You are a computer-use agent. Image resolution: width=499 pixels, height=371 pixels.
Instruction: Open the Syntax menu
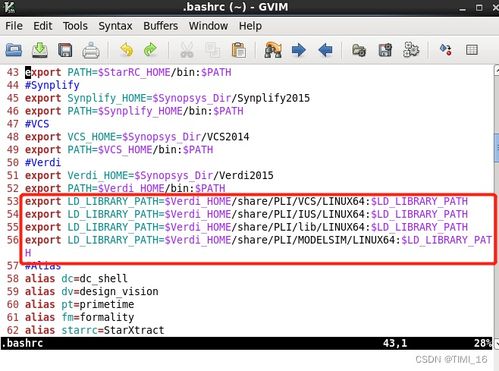[115, 26]
